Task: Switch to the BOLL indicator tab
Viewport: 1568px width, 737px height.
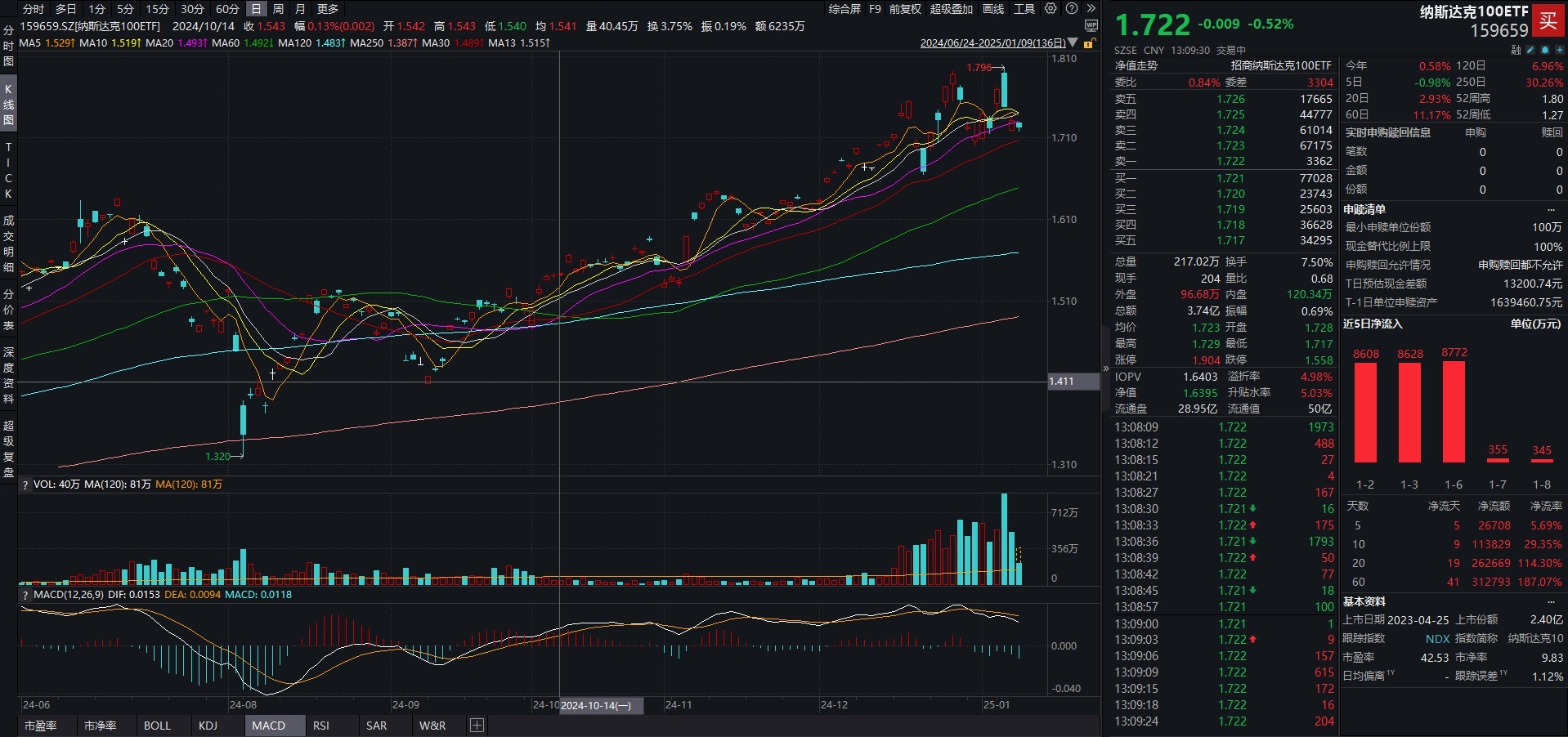Action: [x=157, y=726]
